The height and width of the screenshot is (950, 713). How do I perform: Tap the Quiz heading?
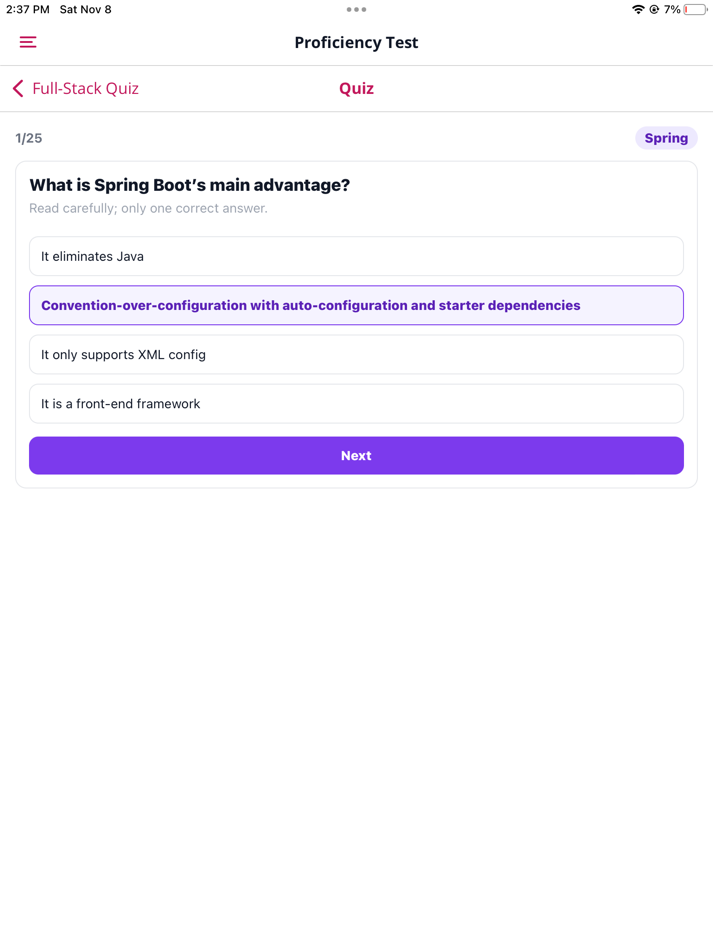click(x=356, y=89)
